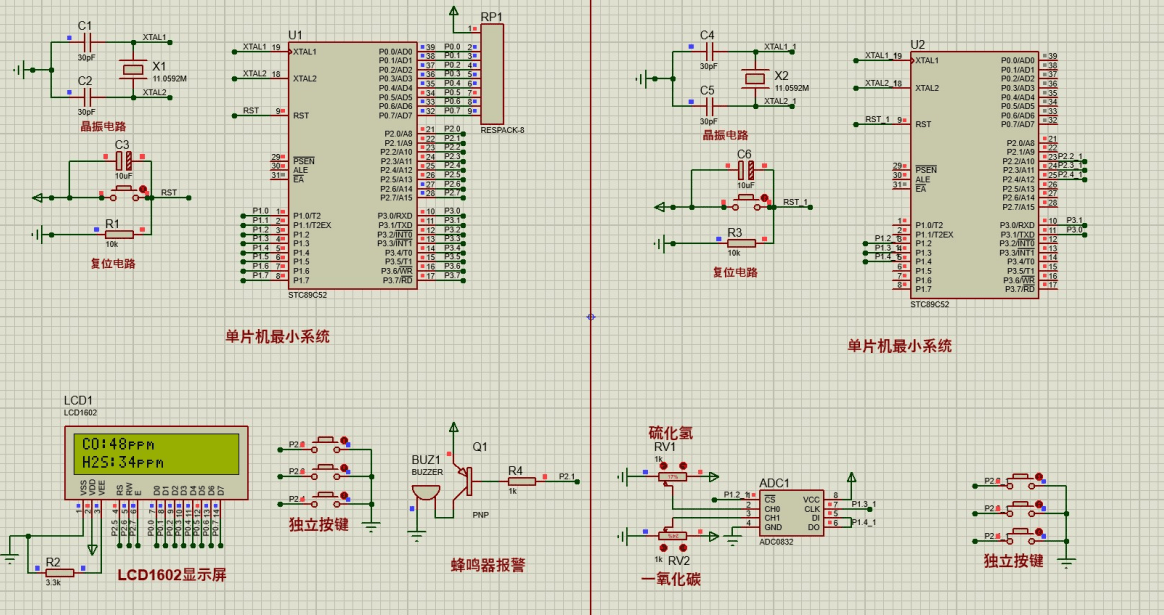Click the right red adjust dot below RV2
This screenshot has height=615, width=1164.
click(683, 546)
